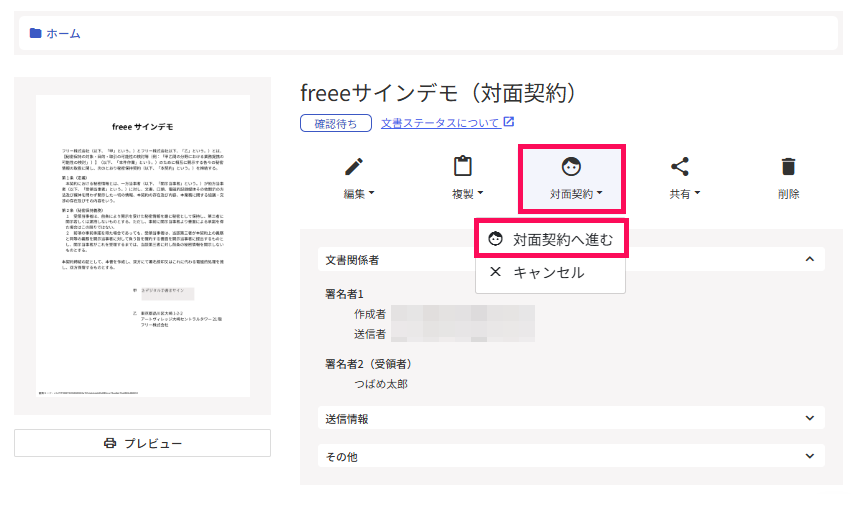Click the つばめ太郎 name

[381, 384]
